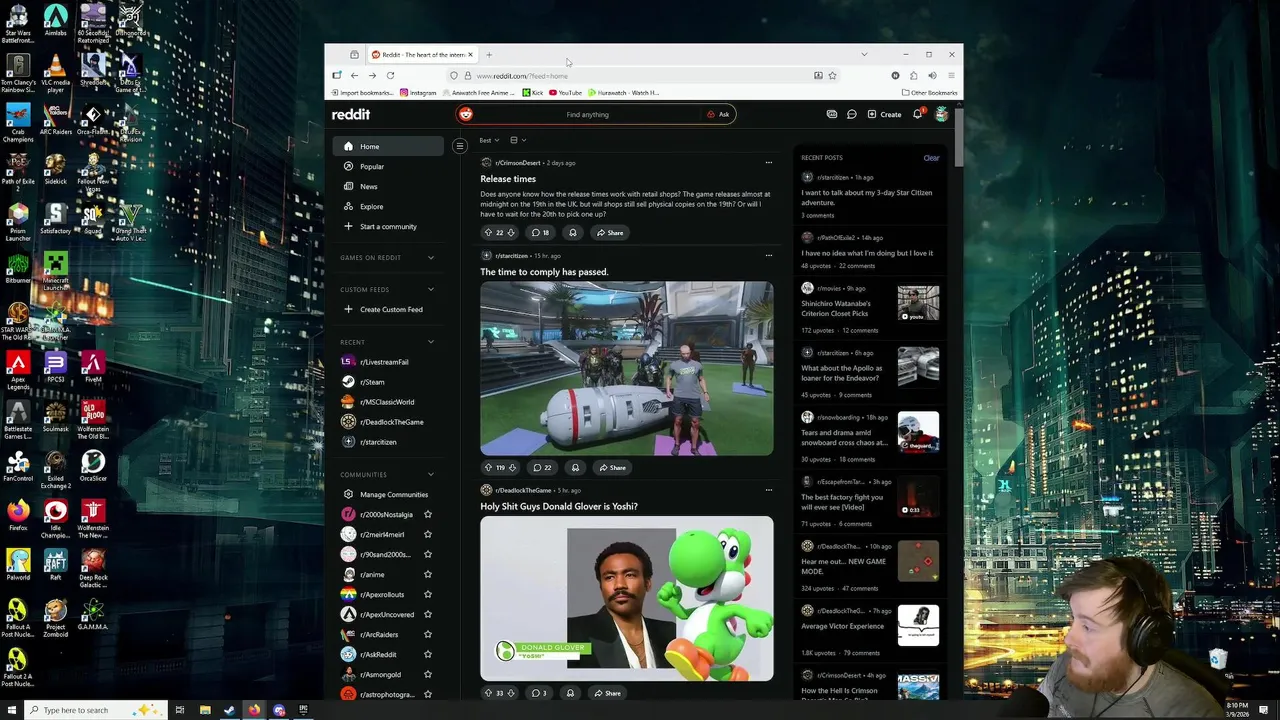Open YouTube bookmark in bookmarks bar
The width and height of the screenshot is (1280, 720).
point(566,93)
